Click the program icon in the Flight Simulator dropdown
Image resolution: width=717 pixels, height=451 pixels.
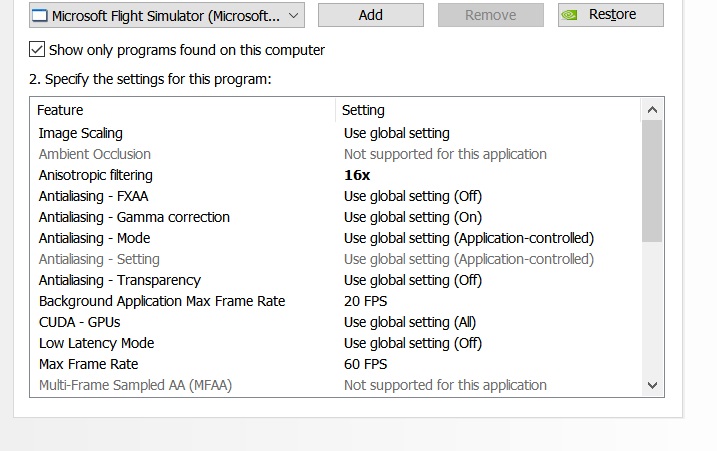(x=39, y=16)
